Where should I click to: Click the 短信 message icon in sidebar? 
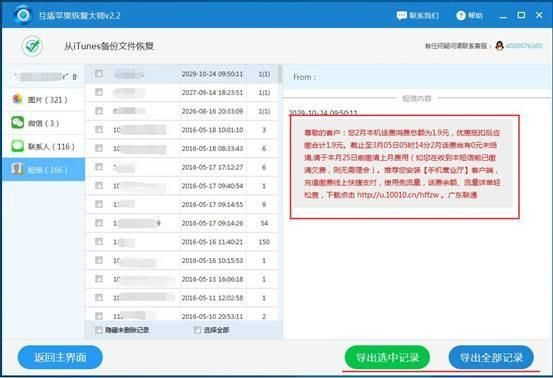click(x=17, y=169)
